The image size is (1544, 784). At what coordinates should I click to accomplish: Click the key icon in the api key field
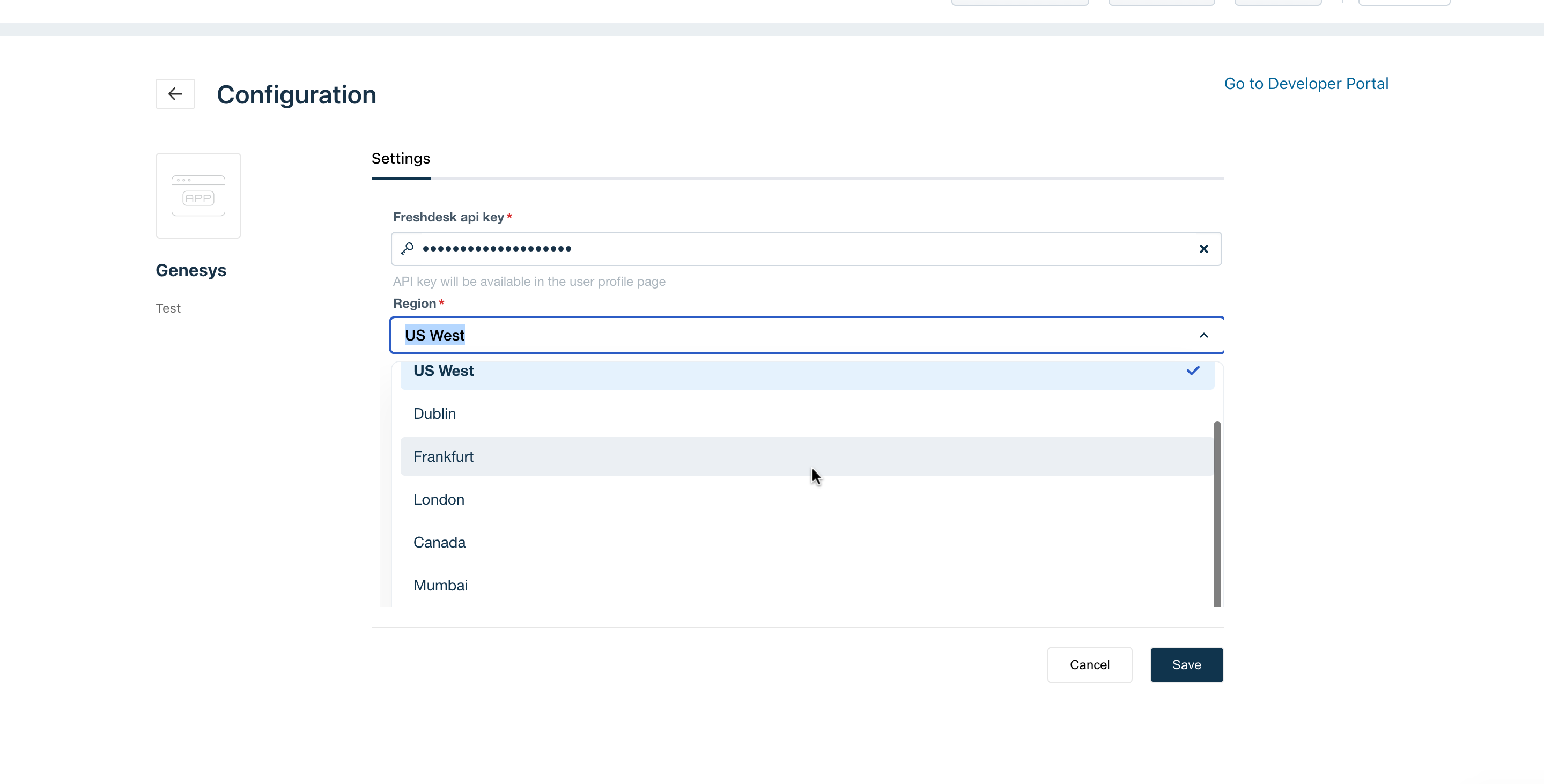click(x=407, y=249)
